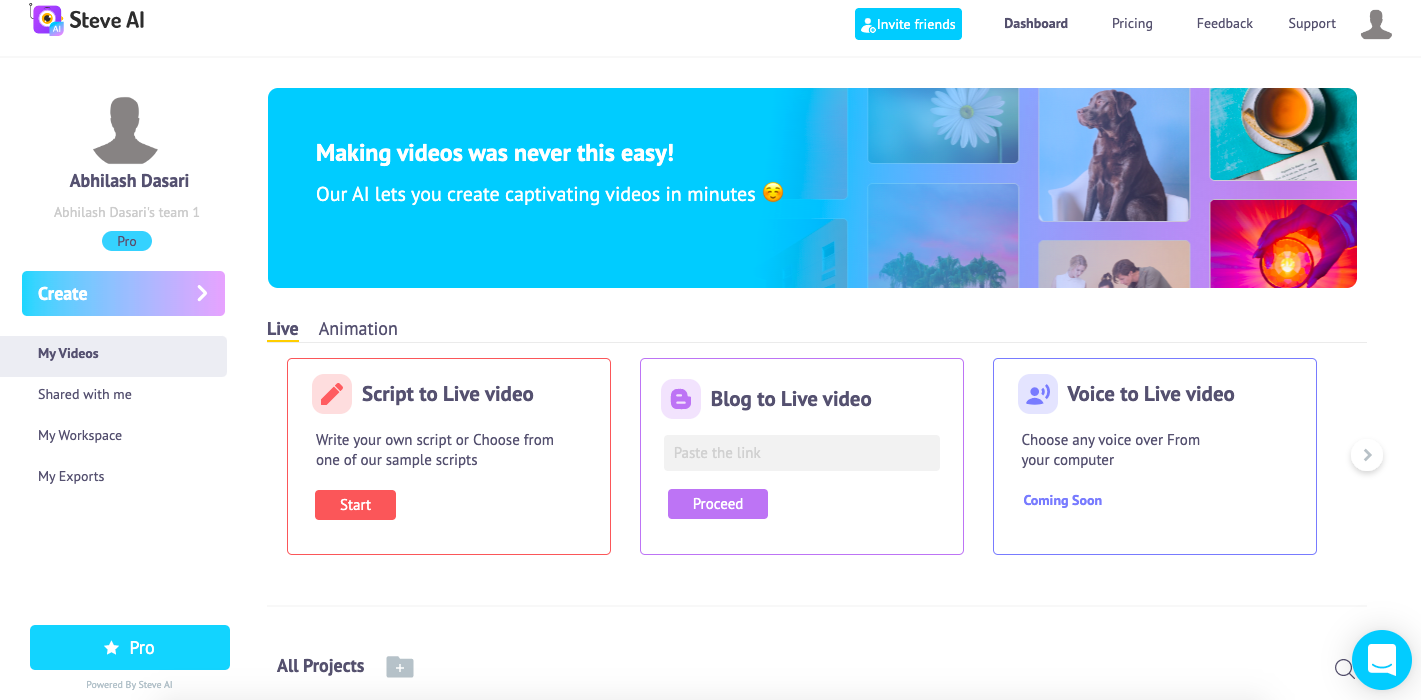Click the Steve AI logo icon
This screenshot has height=700, width=1421.
pos(45,20)
